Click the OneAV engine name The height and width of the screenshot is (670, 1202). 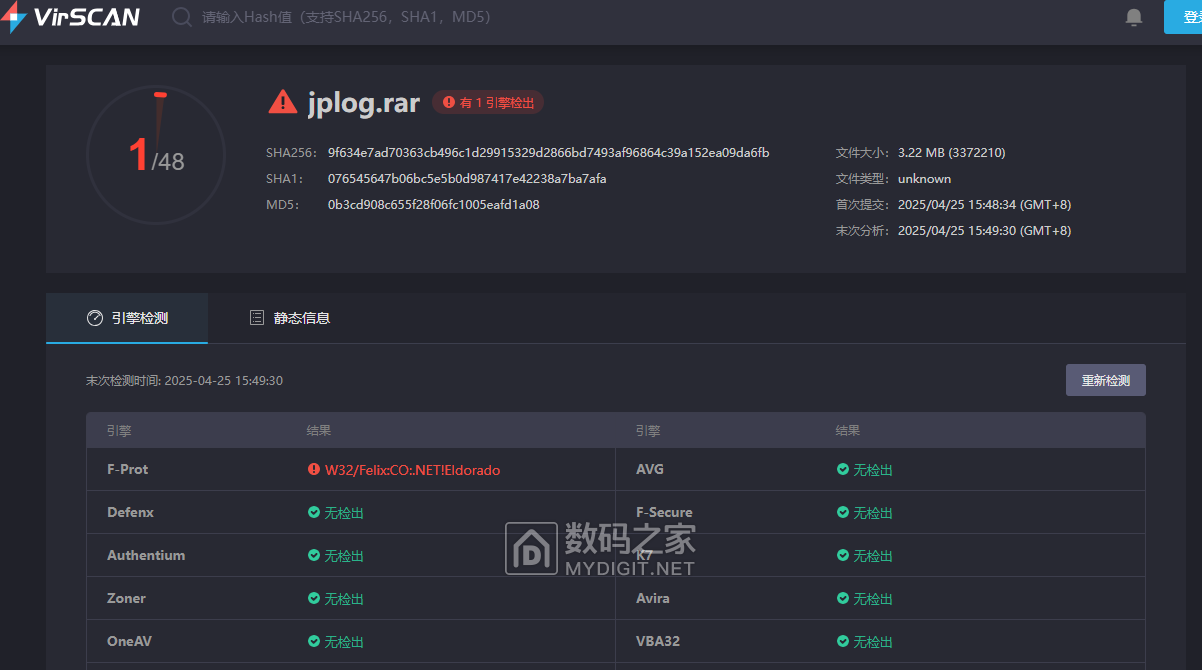coord(129,641)
